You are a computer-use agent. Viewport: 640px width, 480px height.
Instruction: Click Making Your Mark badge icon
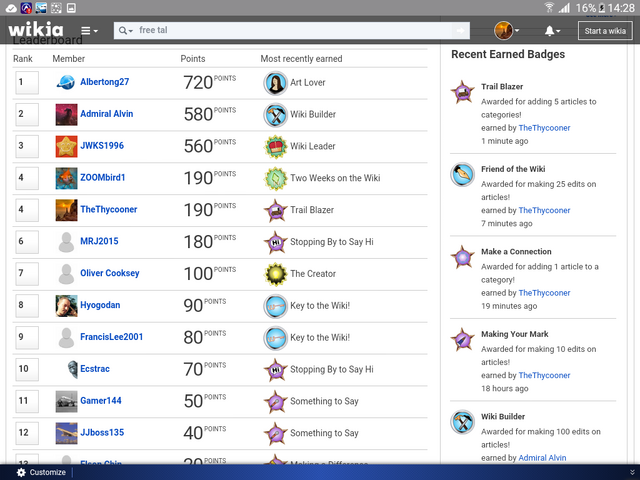click(x=462, y=340)
